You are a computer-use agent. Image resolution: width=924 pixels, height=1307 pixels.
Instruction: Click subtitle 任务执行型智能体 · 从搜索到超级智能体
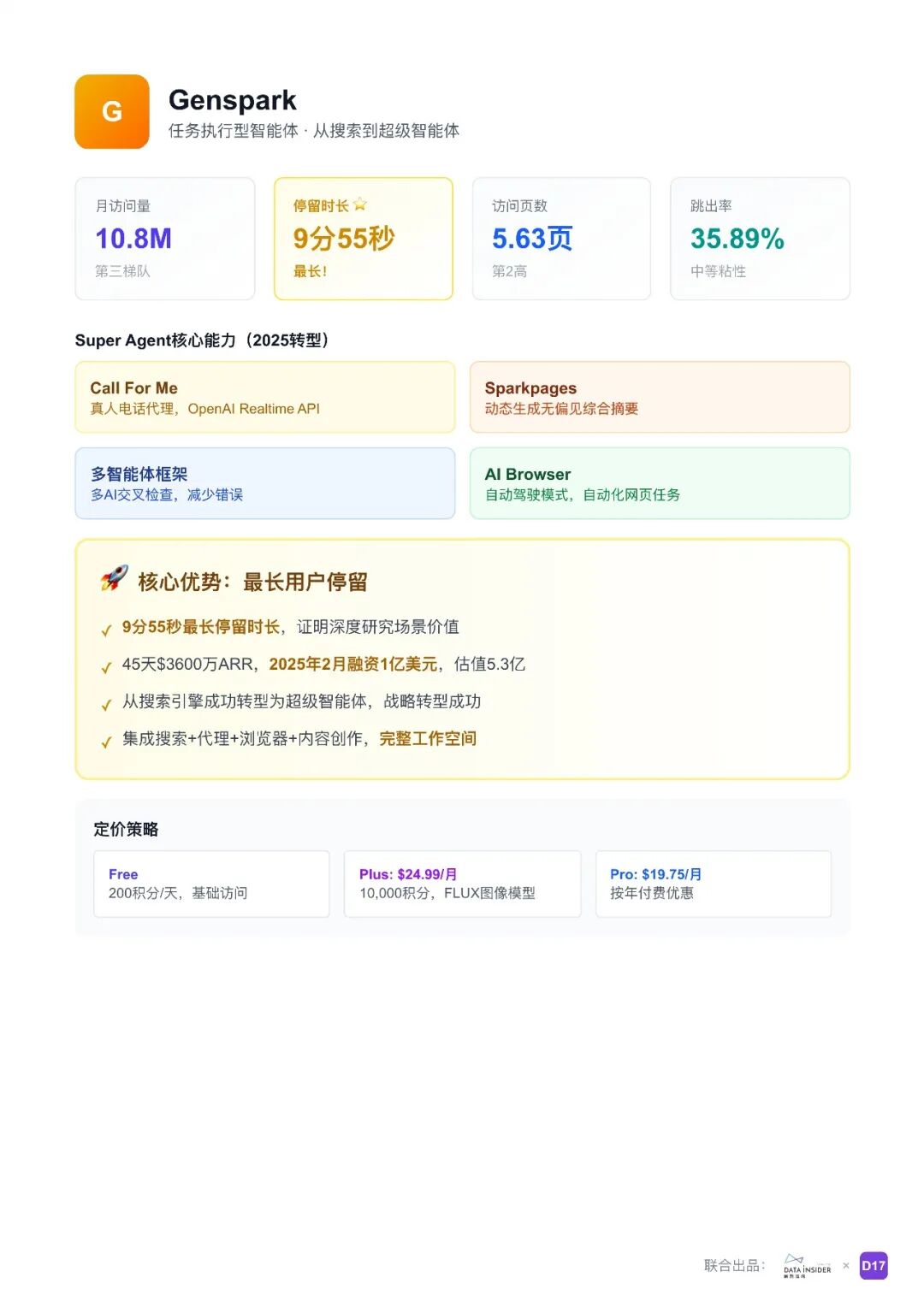point(314,131)
